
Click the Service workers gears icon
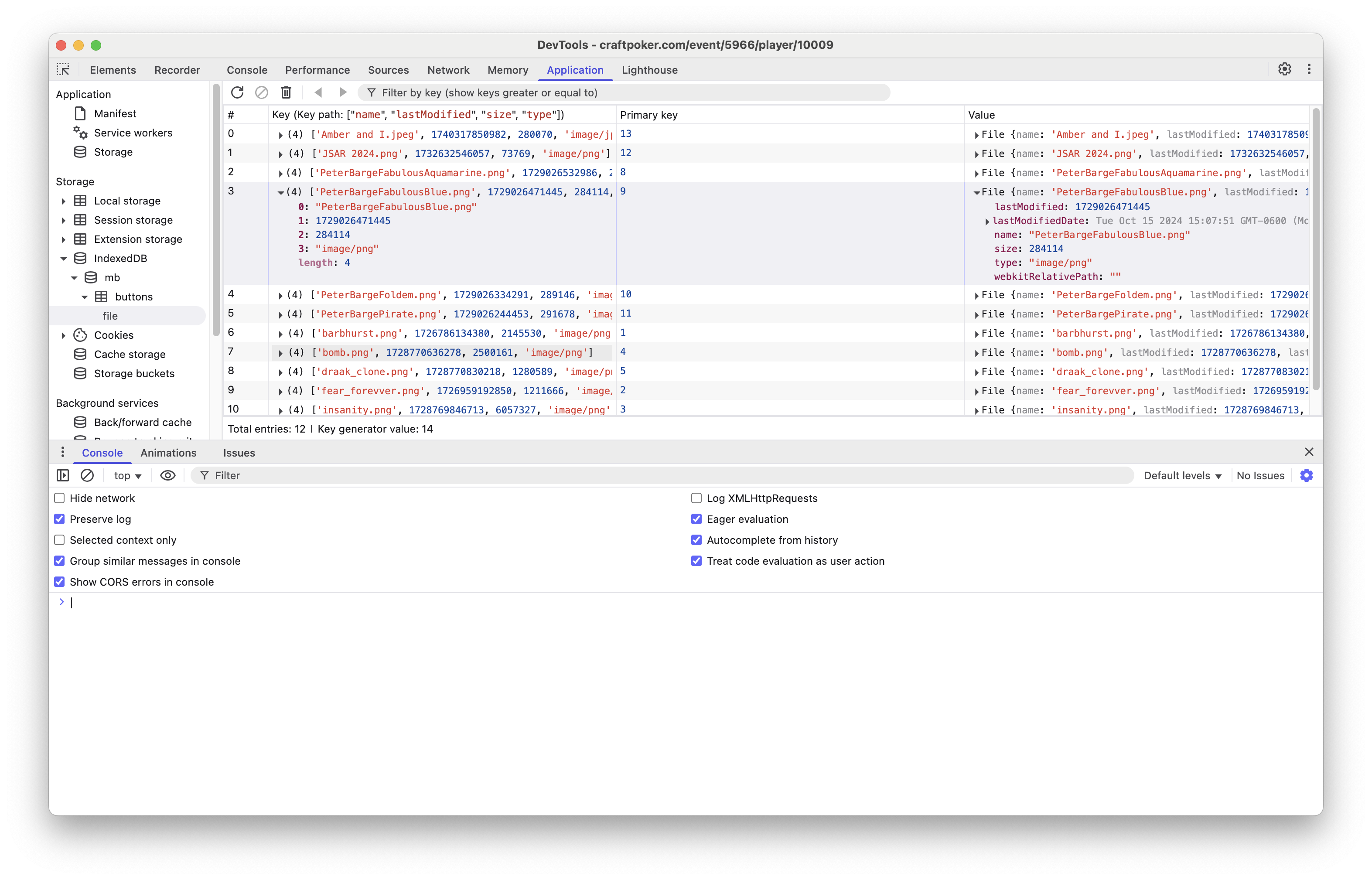[81, 133]
